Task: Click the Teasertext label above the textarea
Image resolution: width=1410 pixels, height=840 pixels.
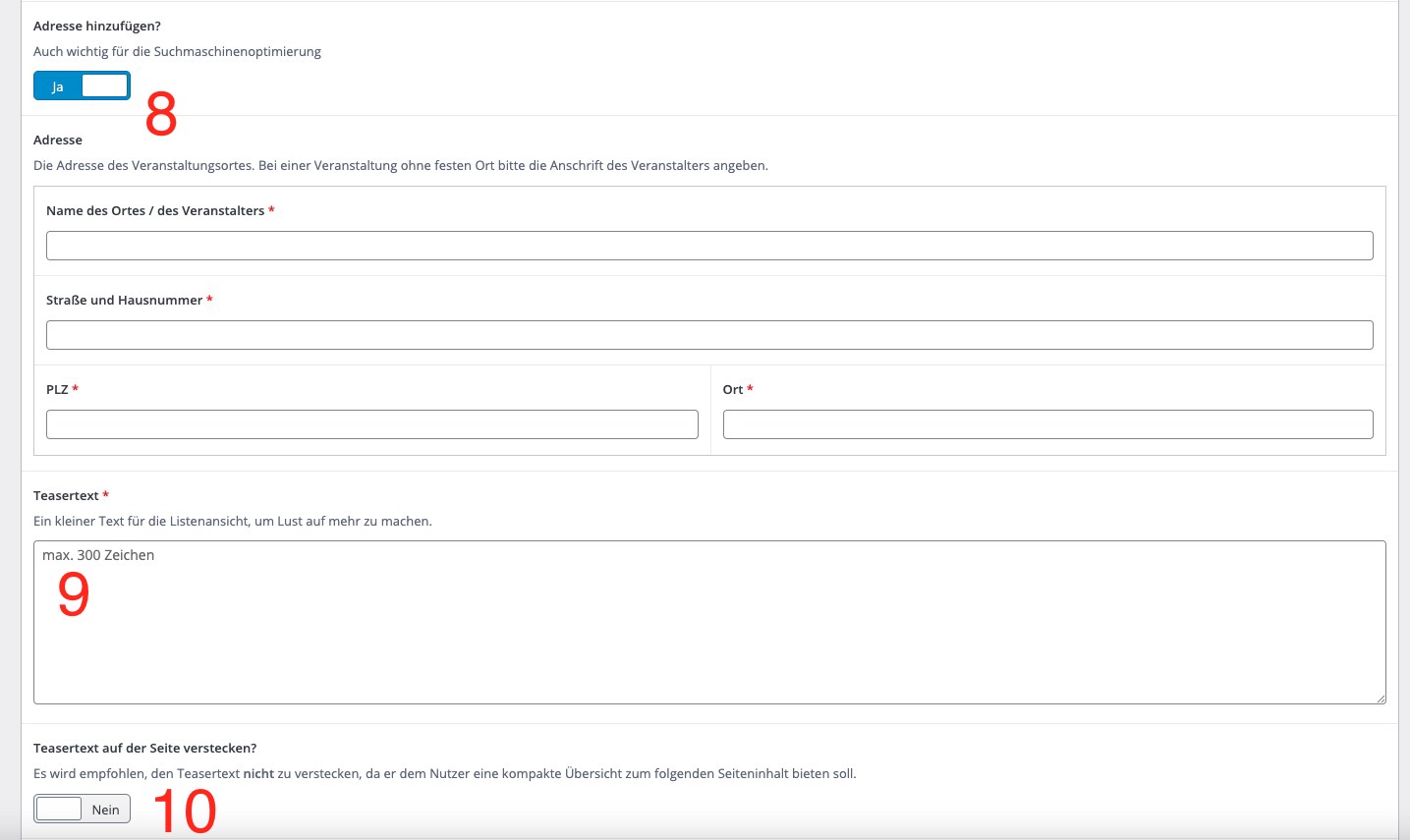Action: [x=66, y=496]
